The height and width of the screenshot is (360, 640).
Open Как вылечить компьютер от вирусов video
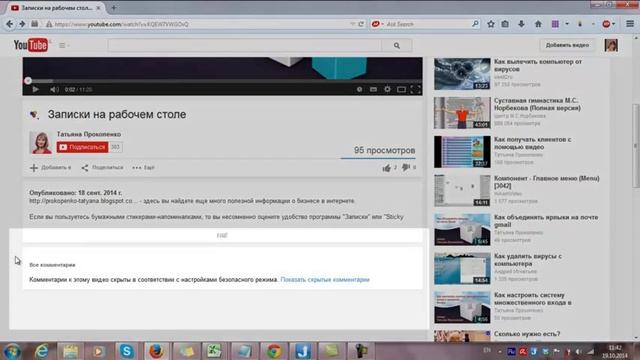pyautogui.click(x=538, y=65)
